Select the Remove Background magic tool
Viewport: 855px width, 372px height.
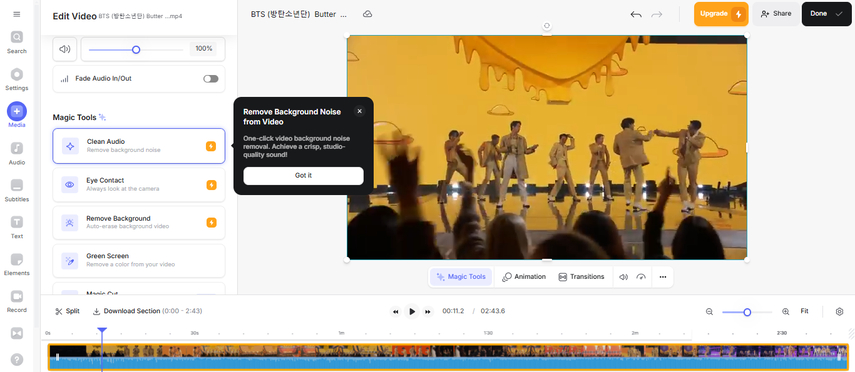tap(139, 223)
